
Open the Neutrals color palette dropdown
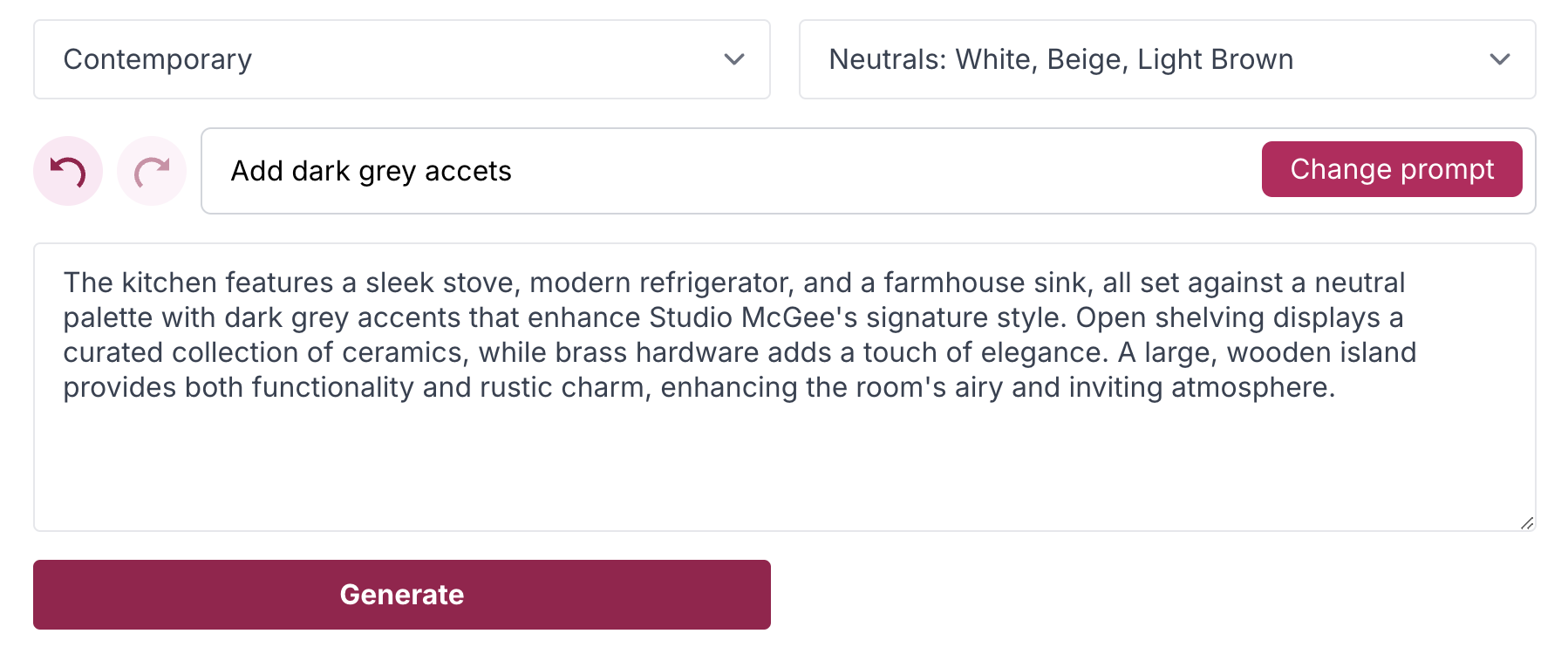tap(1167, 59)
